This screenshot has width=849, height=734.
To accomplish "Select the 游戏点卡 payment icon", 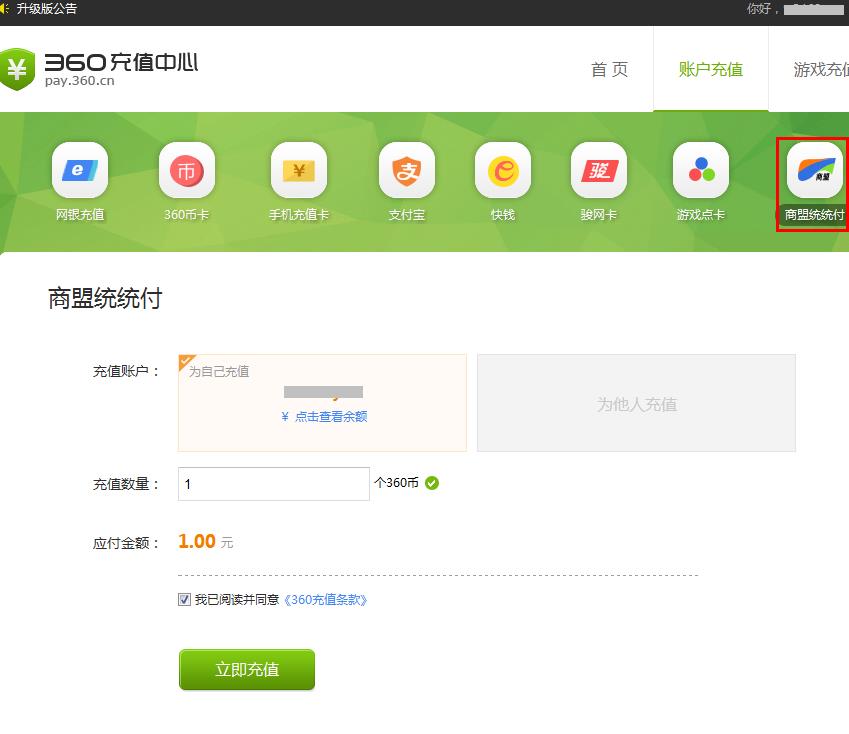I will [701, 171].
